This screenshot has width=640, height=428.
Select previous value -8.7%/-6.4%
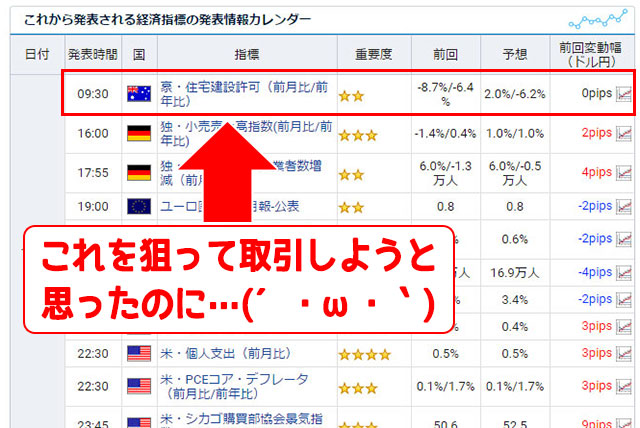[445, 94]
